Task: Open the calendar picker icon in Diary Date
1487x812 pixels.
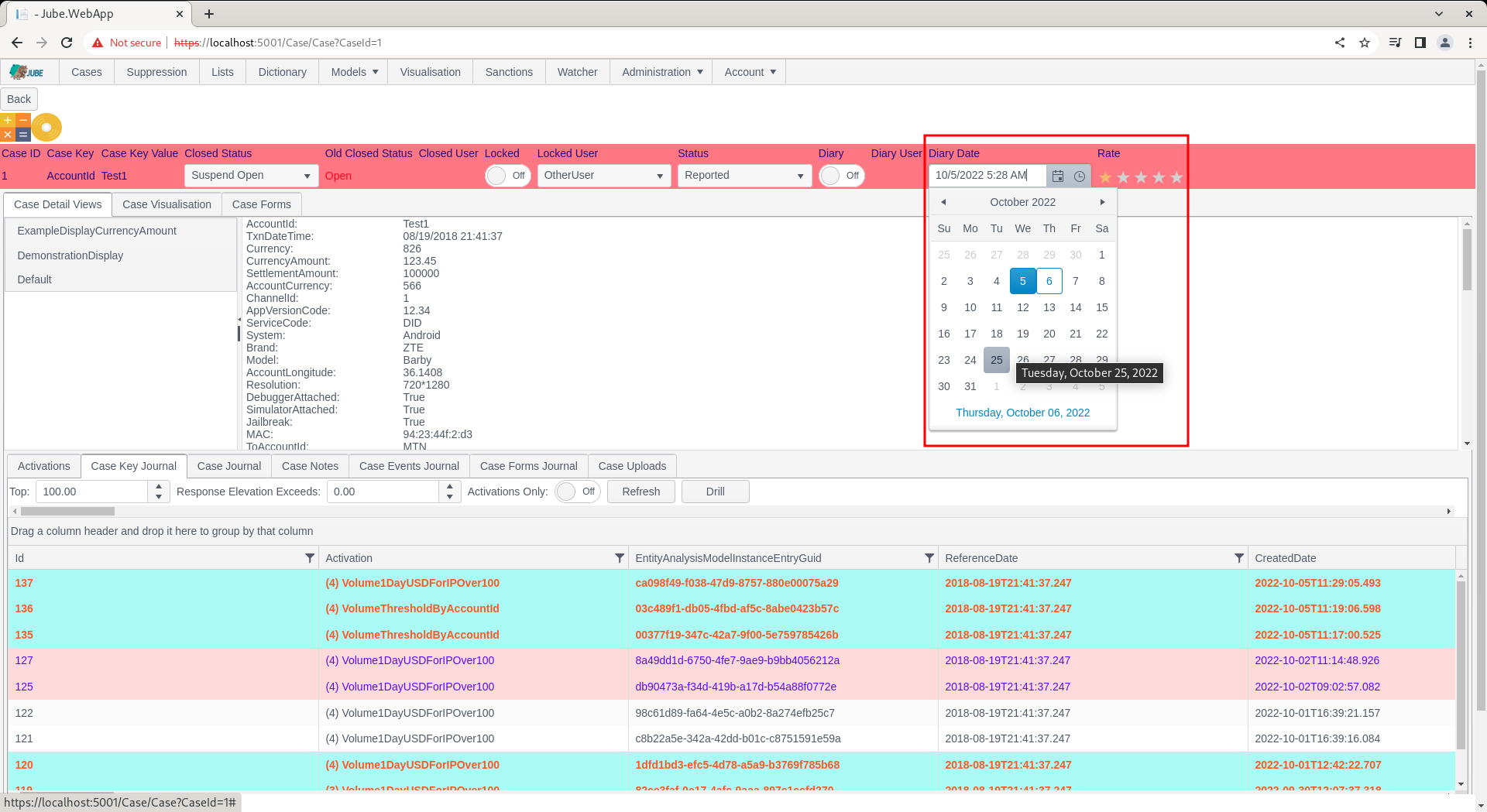Action: [x=1057, y=176]
